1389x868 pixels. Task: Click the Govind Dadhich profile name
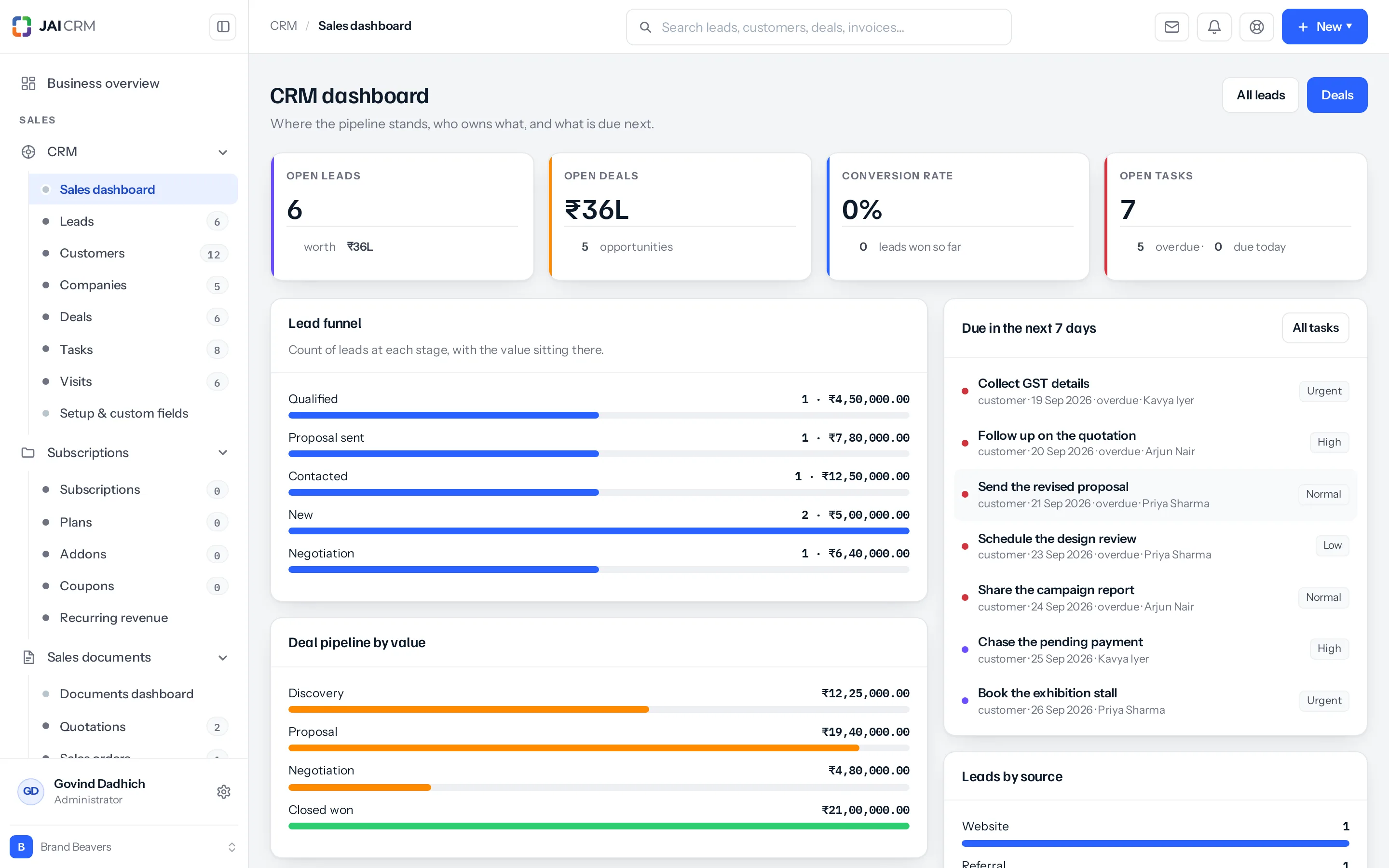point(99,784)
